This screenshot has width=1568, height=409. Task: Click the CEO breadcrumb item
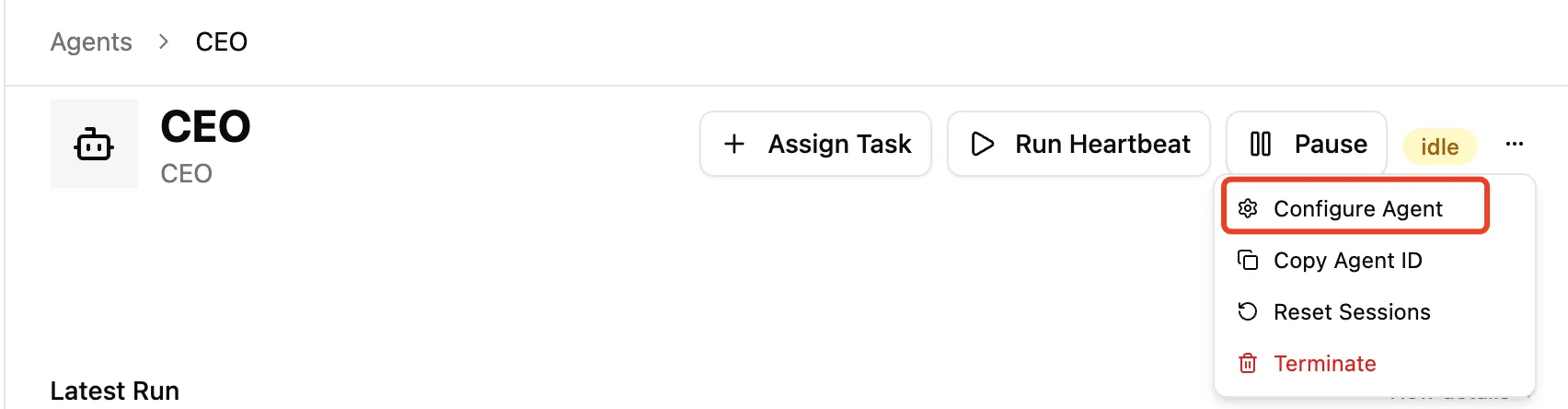[x=222, y=42]
